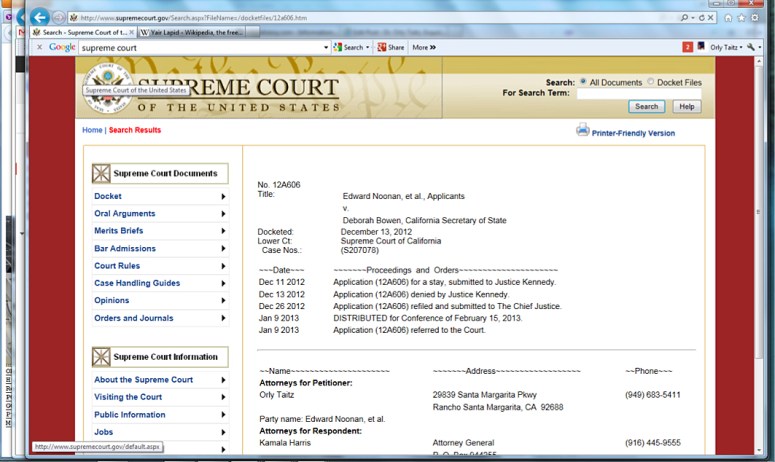Click the printer icon for printer-friendly version

(x=582, y=130)
